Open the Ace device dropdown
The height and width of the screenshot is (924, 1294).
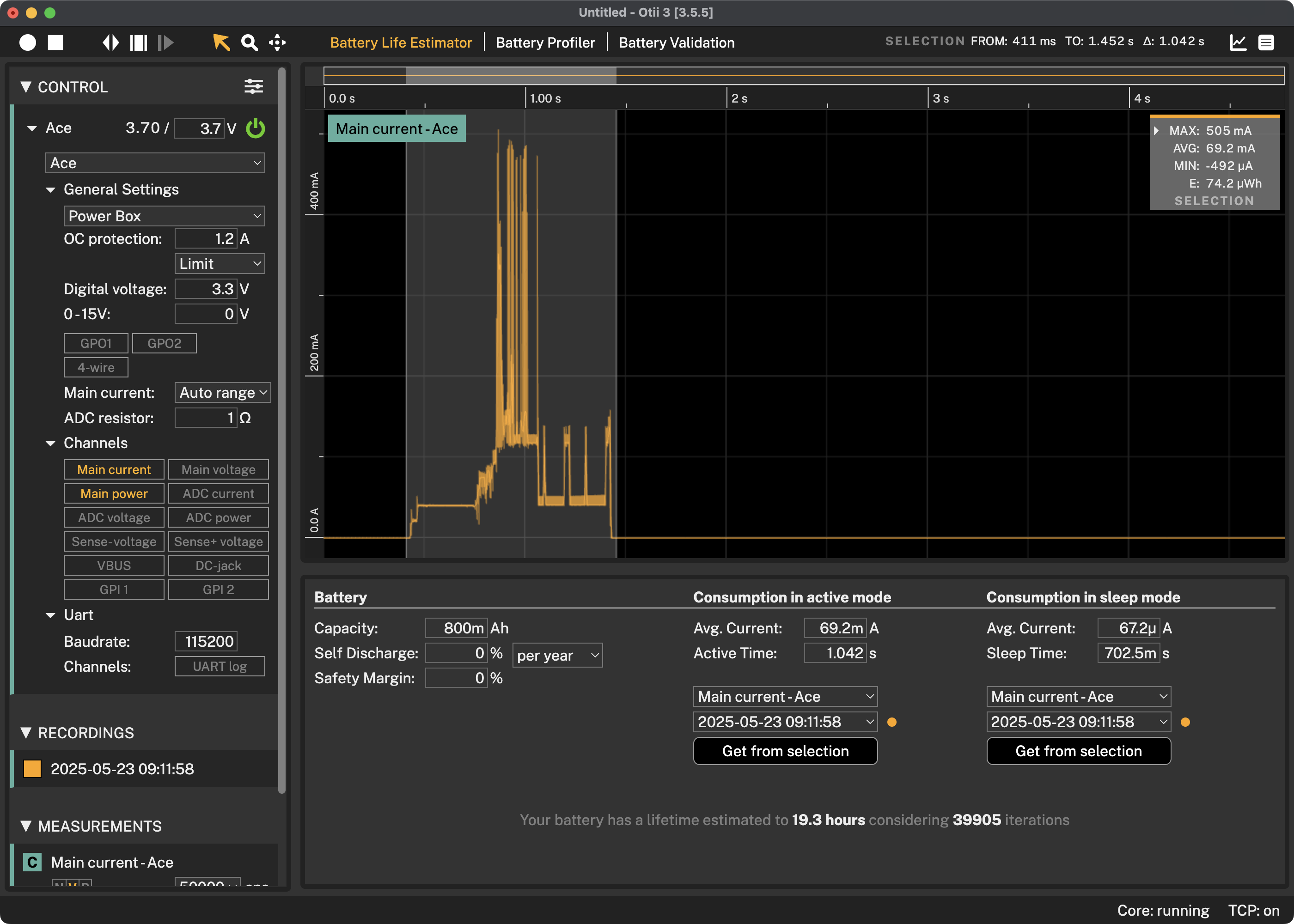[x=155, y=163]
